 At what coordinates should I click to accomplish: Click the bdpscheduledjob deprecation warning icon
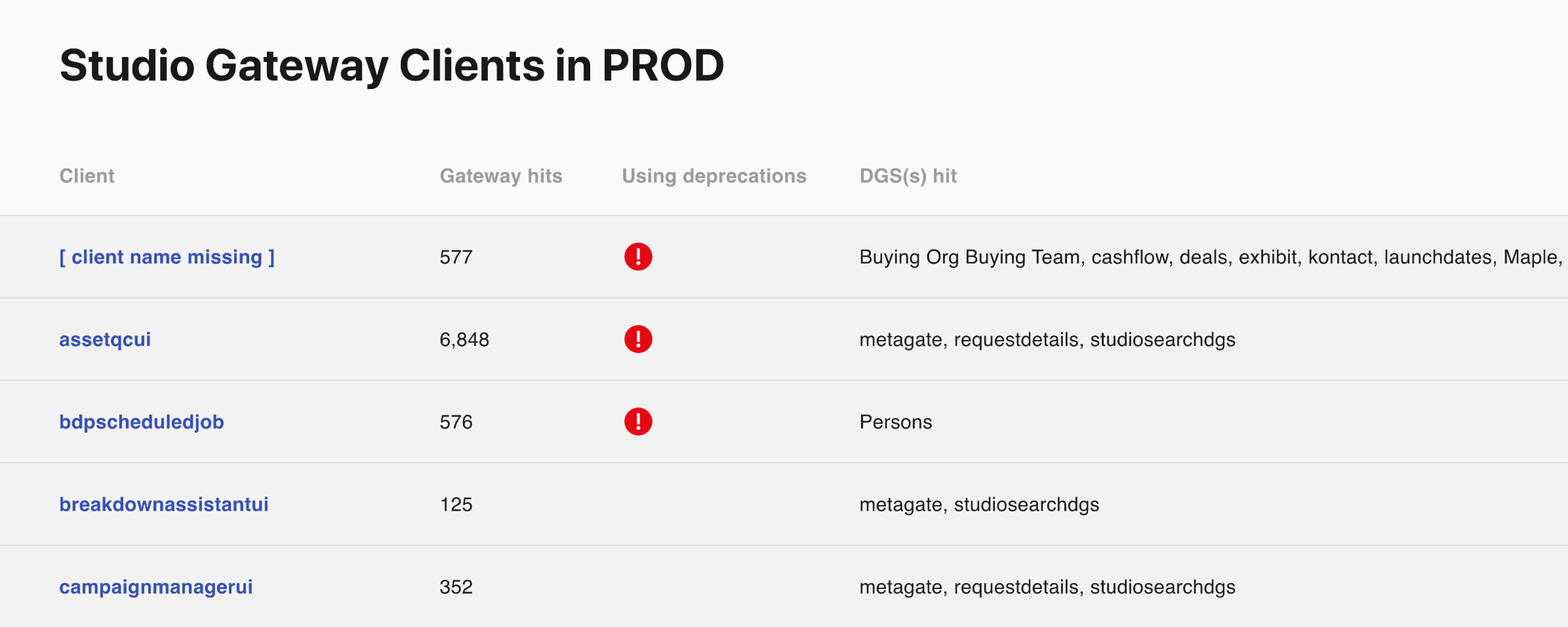point(638,422)
